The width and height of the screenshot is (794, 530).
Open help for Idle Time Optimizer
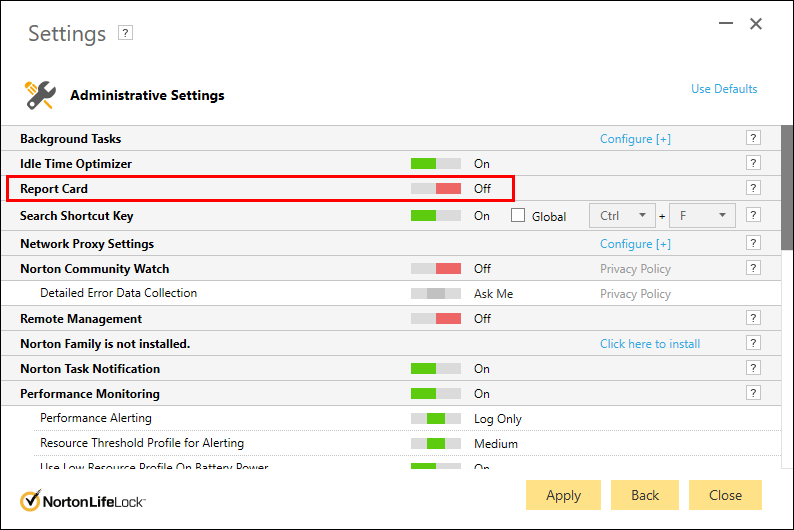pos(753,163)
